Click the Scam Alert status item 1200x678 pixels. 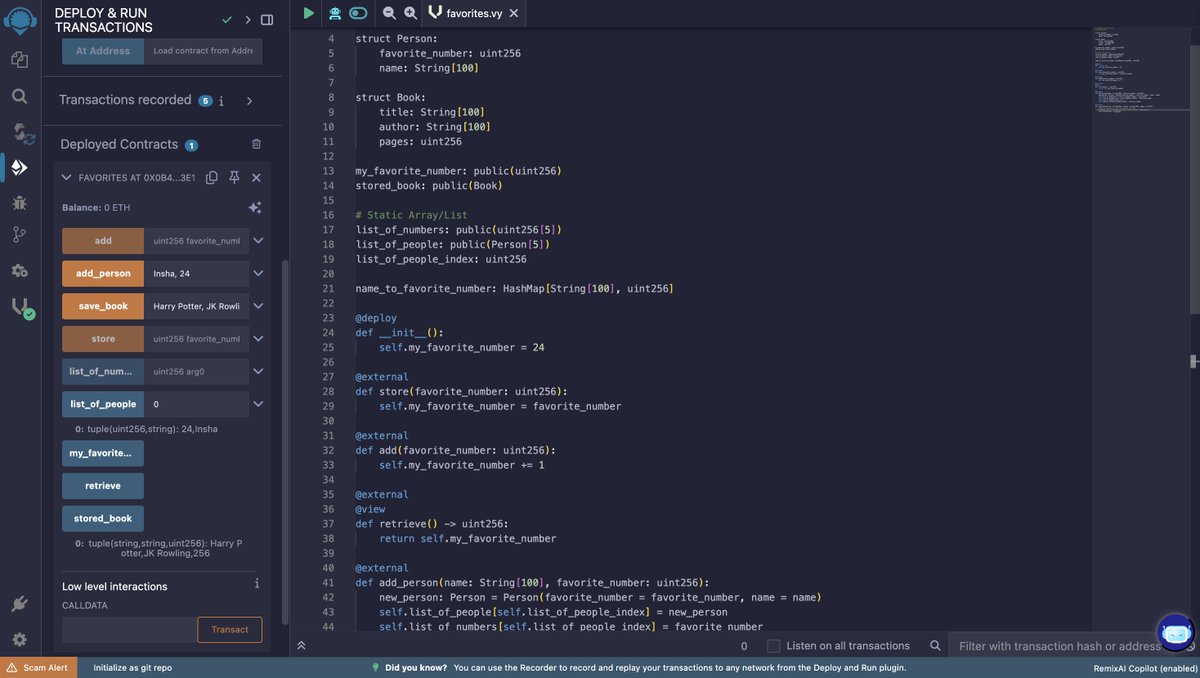37,667
